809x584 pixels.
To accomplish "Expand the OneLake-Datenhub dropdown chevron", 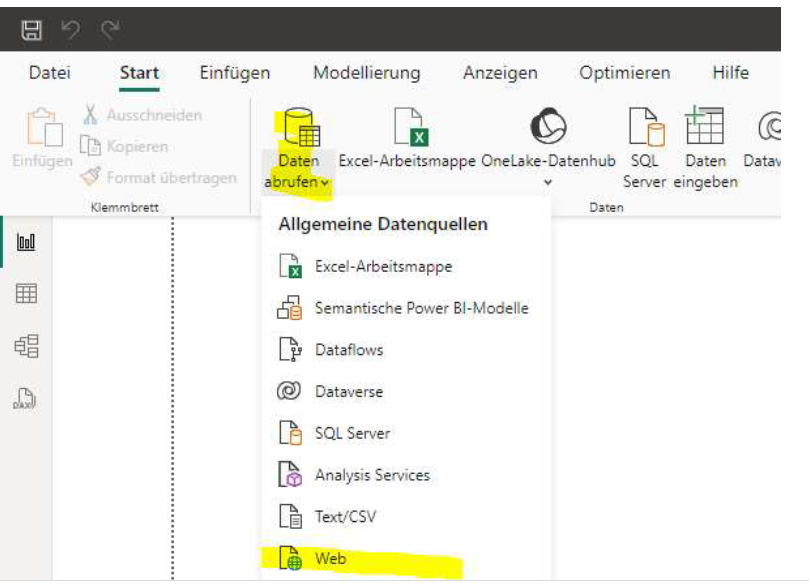I will pos(548,182).
